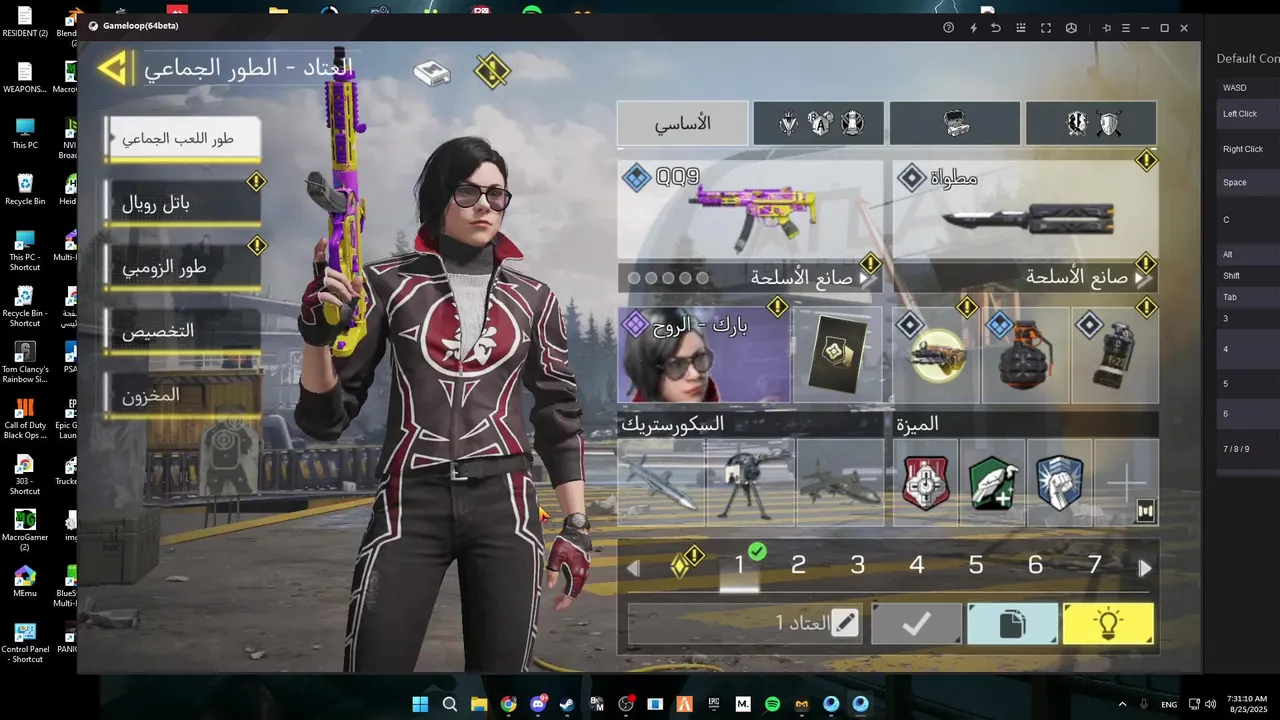The image size is (1280, 720).
Task: Toggle Gameloop fullscreen icon
Action: 1046,28
